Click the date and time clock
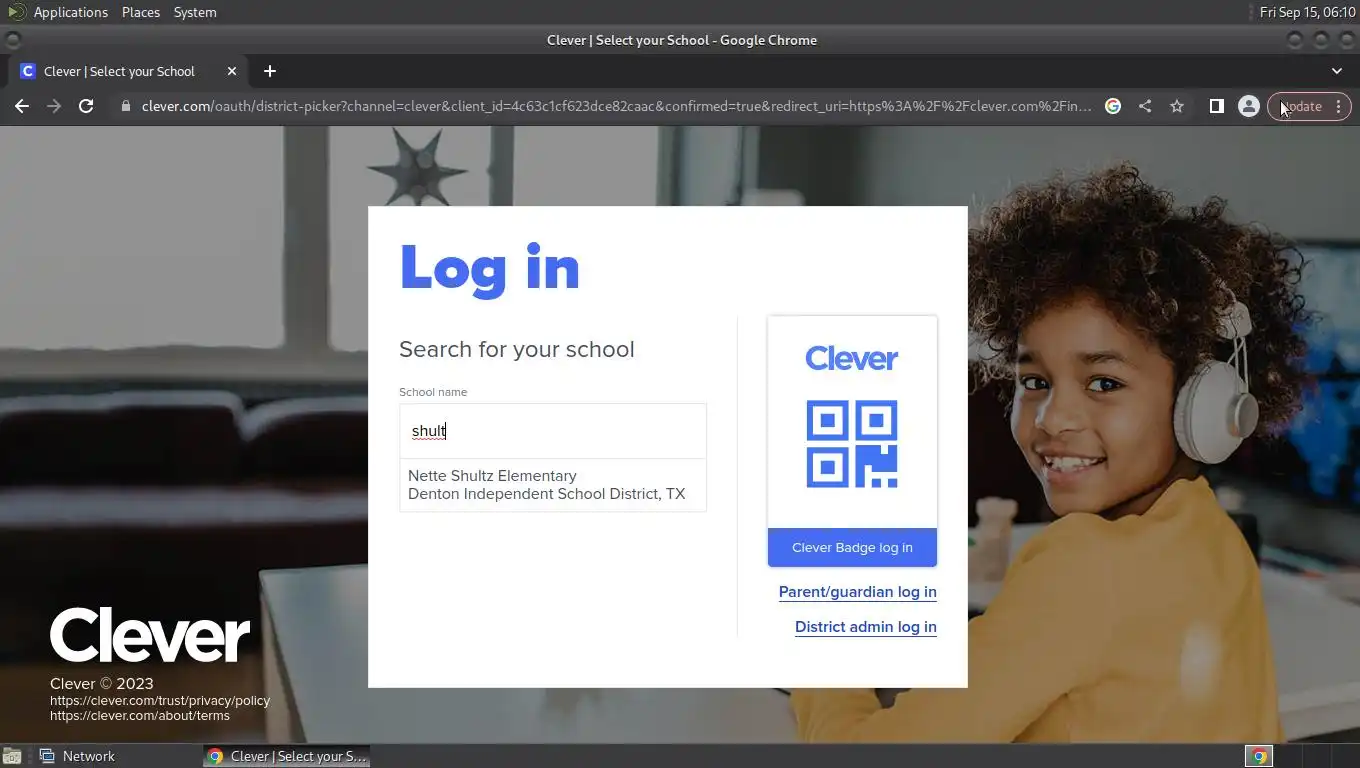Viewport: 1360px width, 768px height. click(1307, 12)
